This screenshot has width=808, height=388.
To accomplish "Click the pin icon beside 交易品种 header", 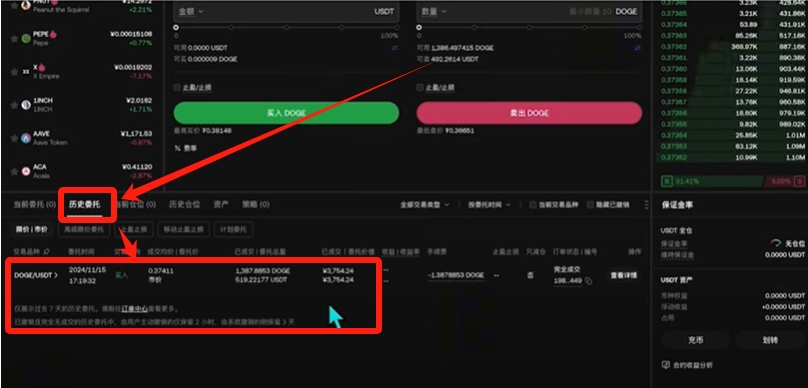I will [x=47, y=252].
